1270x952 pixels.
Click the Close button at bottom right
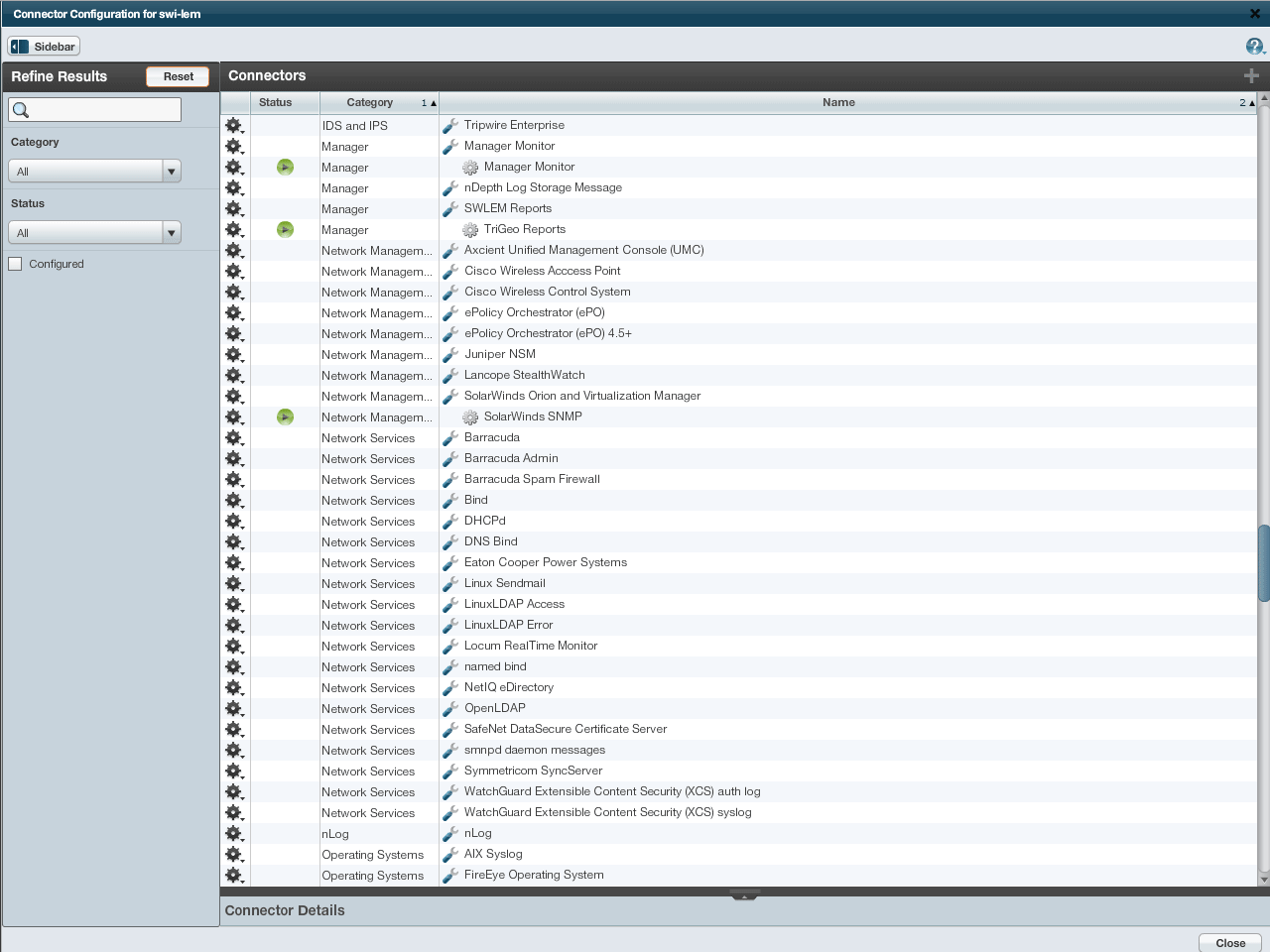[x=1230, y=943]
